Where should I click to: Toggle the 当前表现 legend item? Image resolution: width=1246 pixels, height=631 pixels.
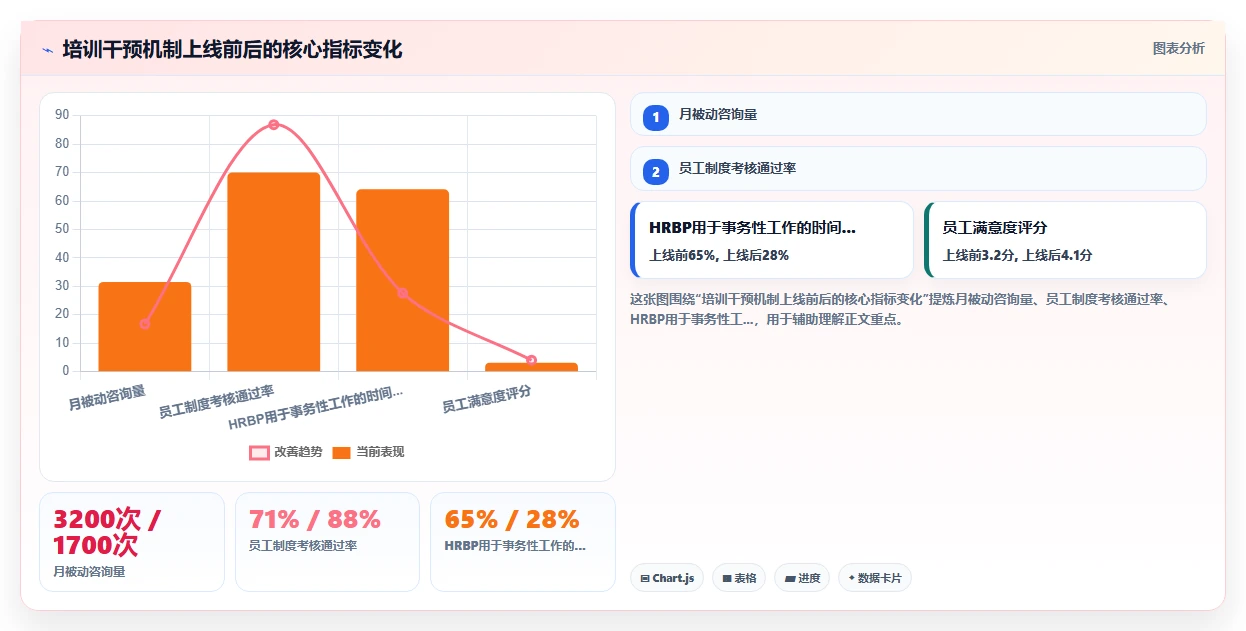[368, 452]
